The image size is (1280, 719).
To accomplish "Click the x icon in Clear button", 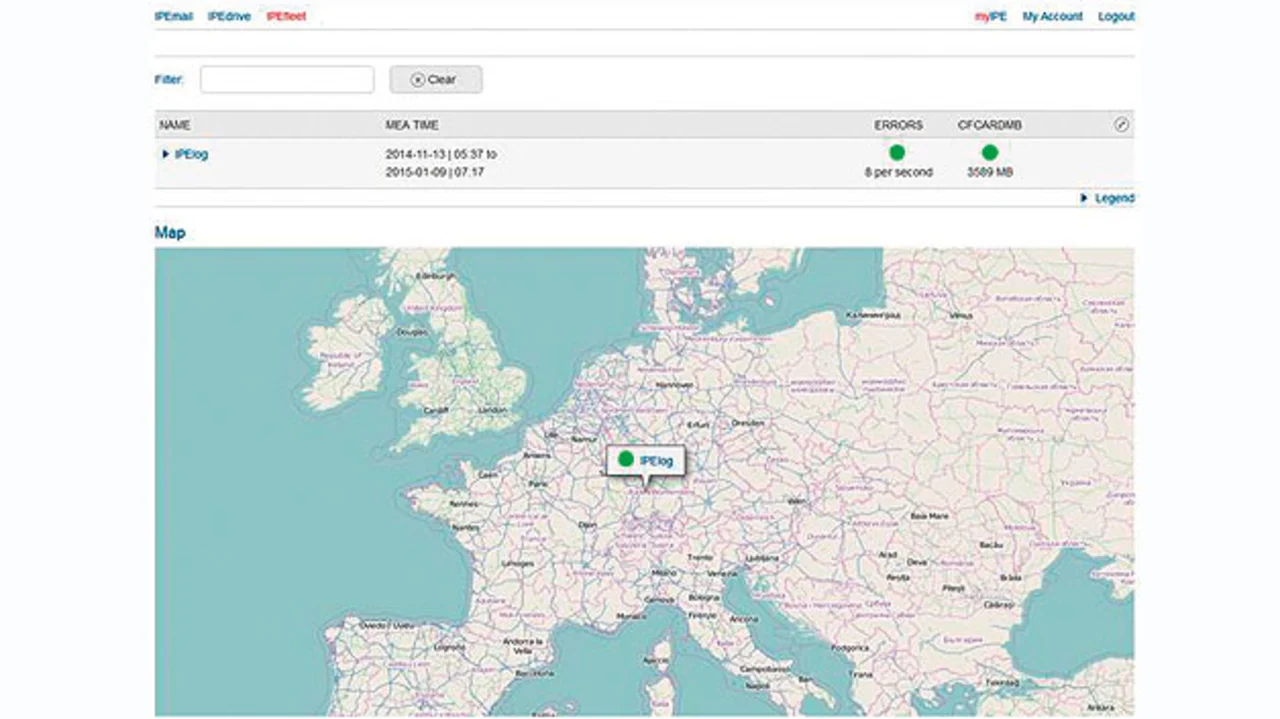I will point(418,80).
